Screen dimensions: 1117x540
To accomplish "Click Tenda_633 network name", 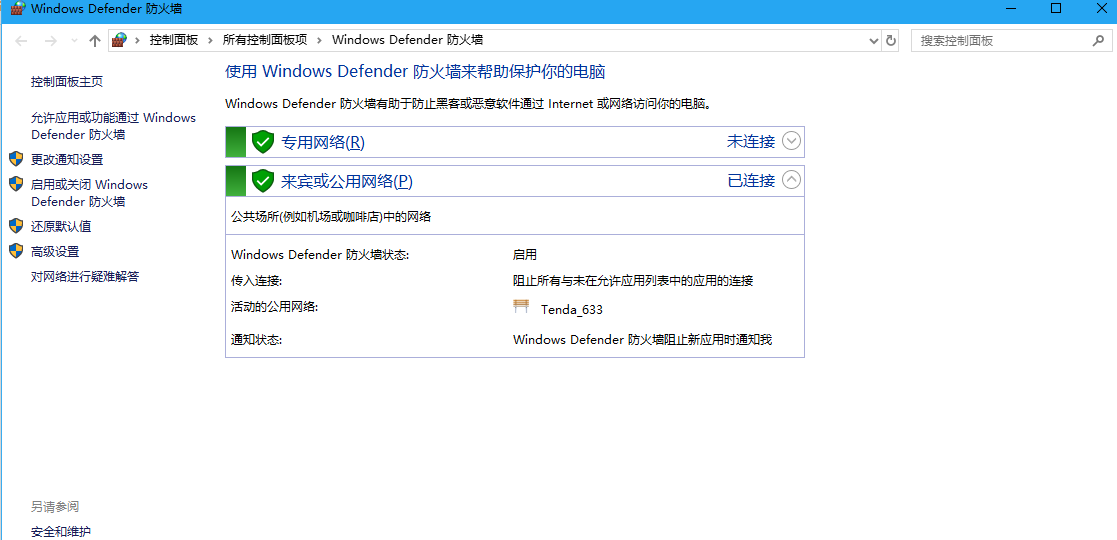I will [x=572, y=309].
